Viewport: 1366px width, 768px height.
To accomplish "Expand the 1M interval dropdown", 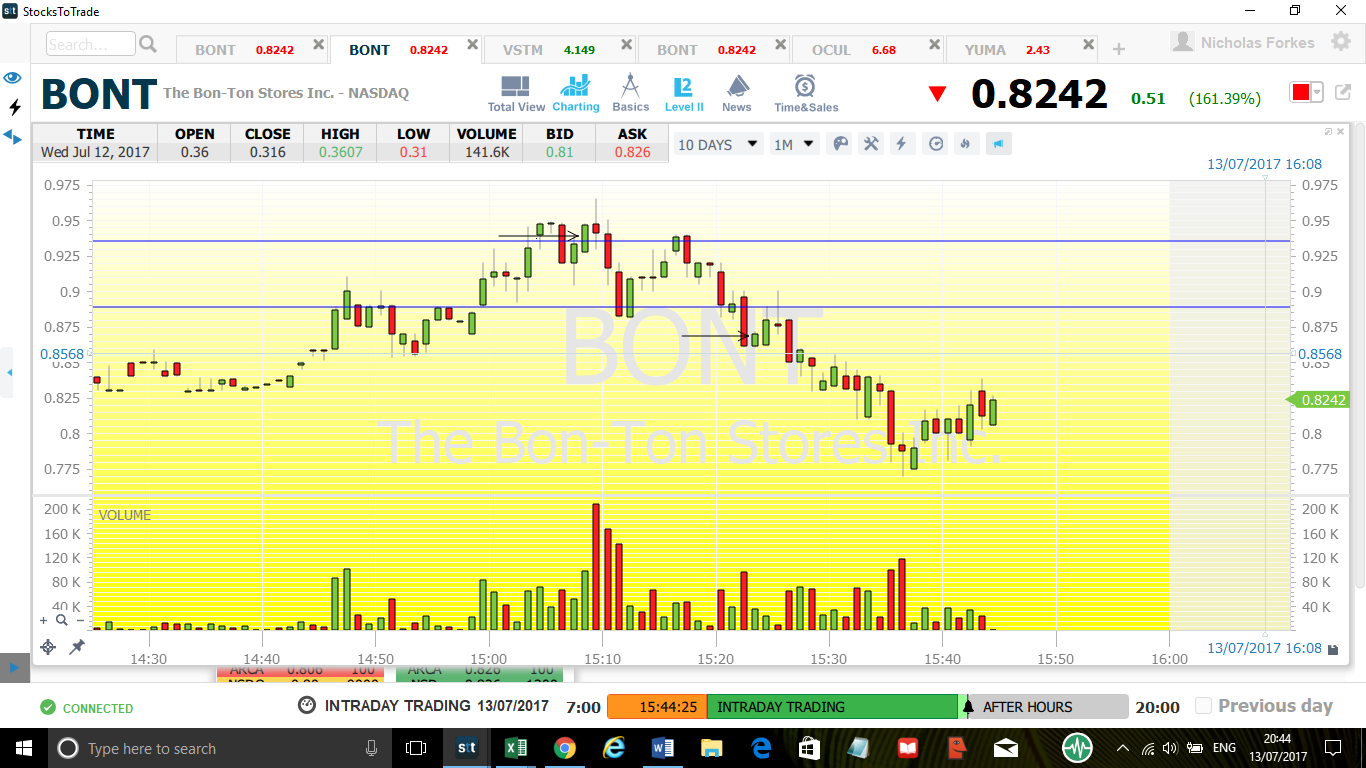I will [794, 144].
